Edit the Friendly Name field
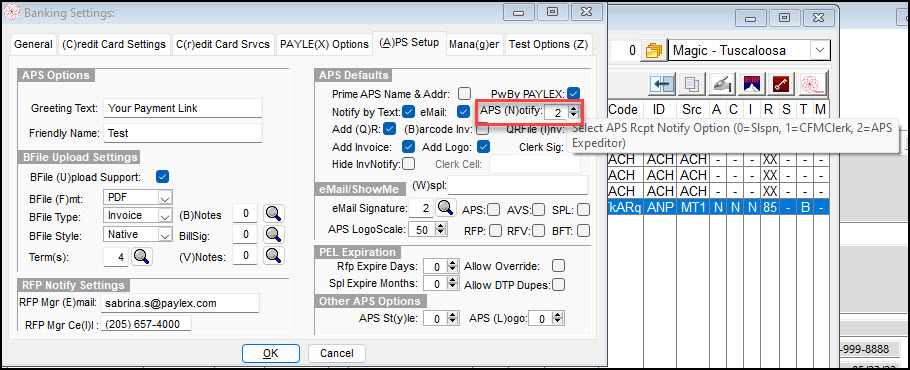 tap(183, 133)
